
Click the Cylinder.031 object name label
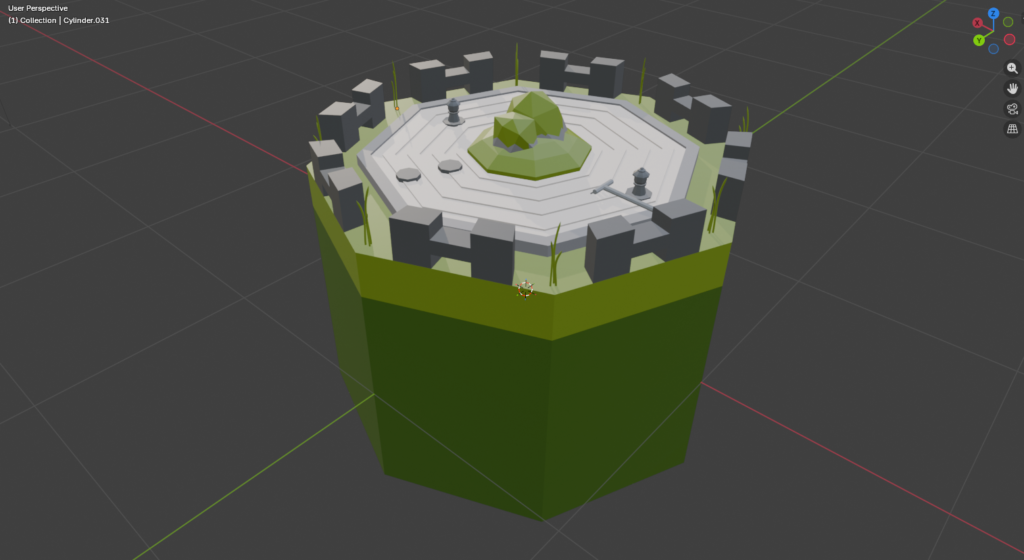[x=86, y=20]
